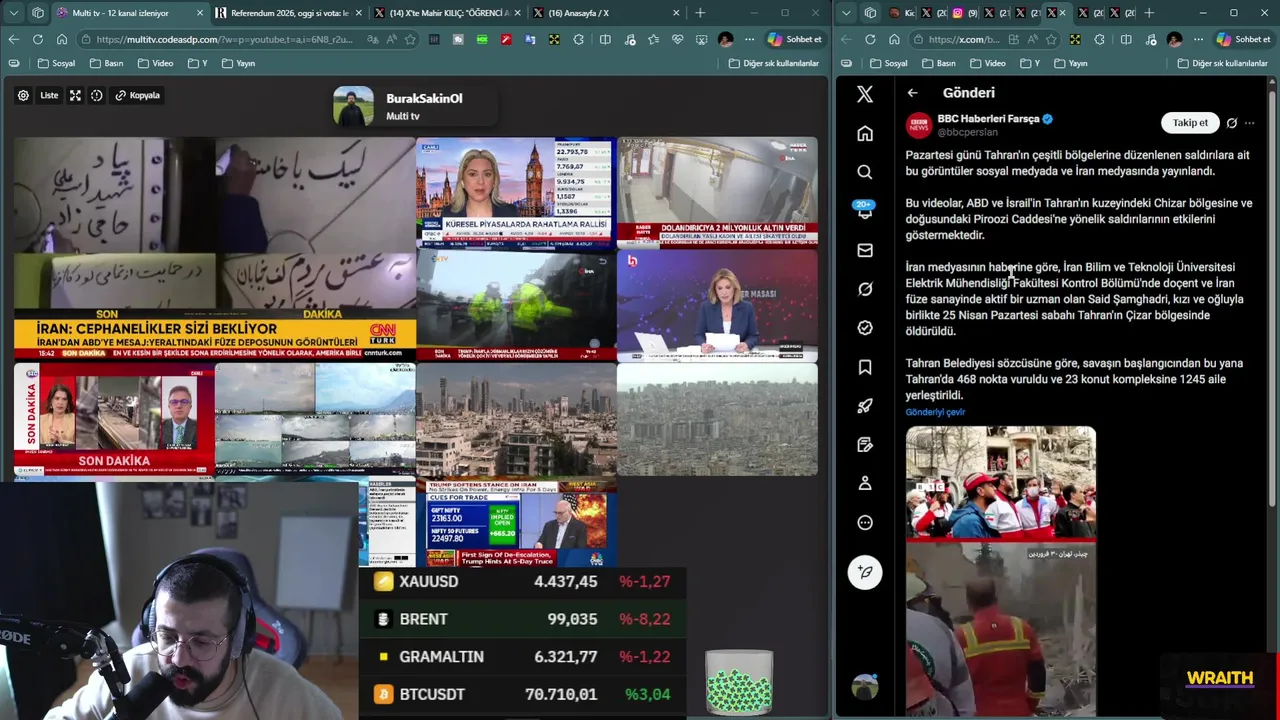The image size is (1280, 720).
Task: Open Basın bookmark folder in left browser
Action: [x=106, y=63]
